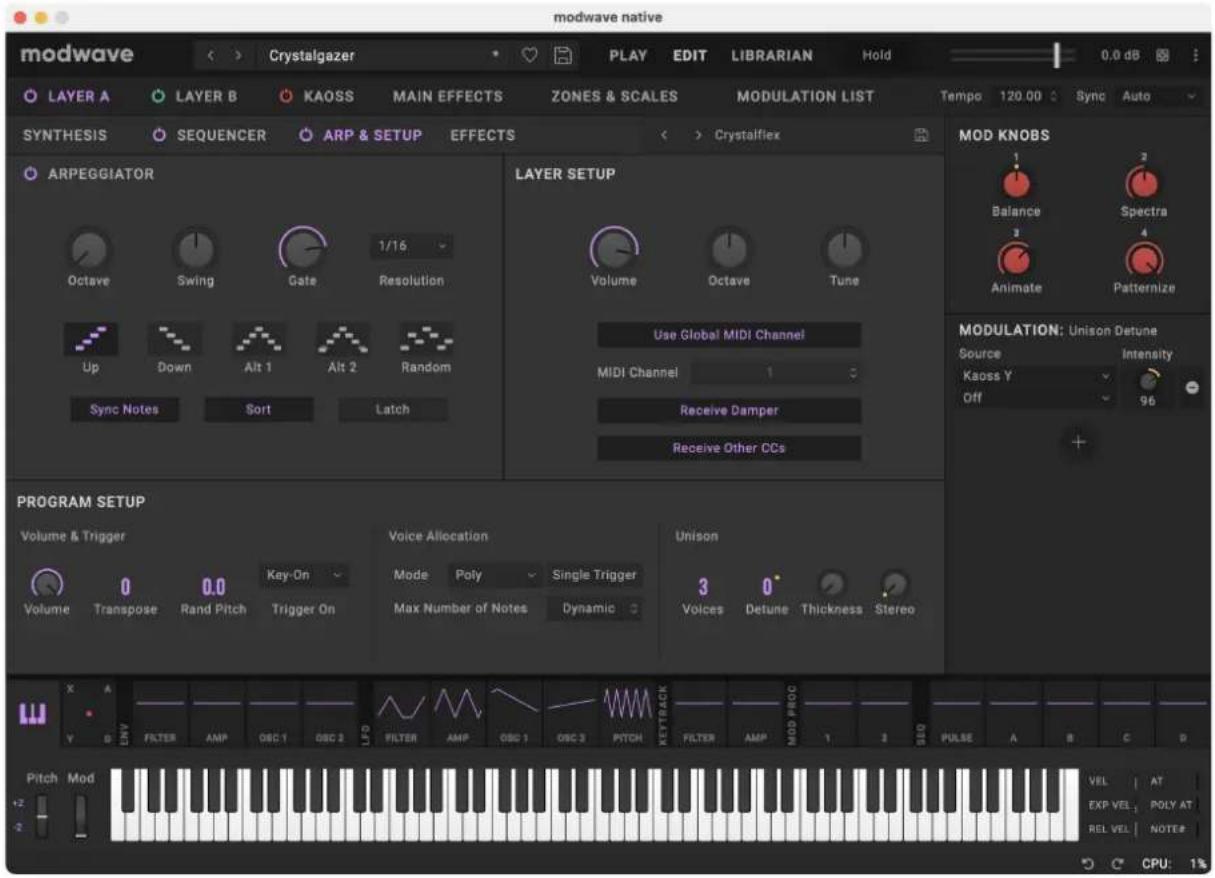
Task: Toggle the Sequencer power button
Action: pyautogui.click(x=159, y=135)
